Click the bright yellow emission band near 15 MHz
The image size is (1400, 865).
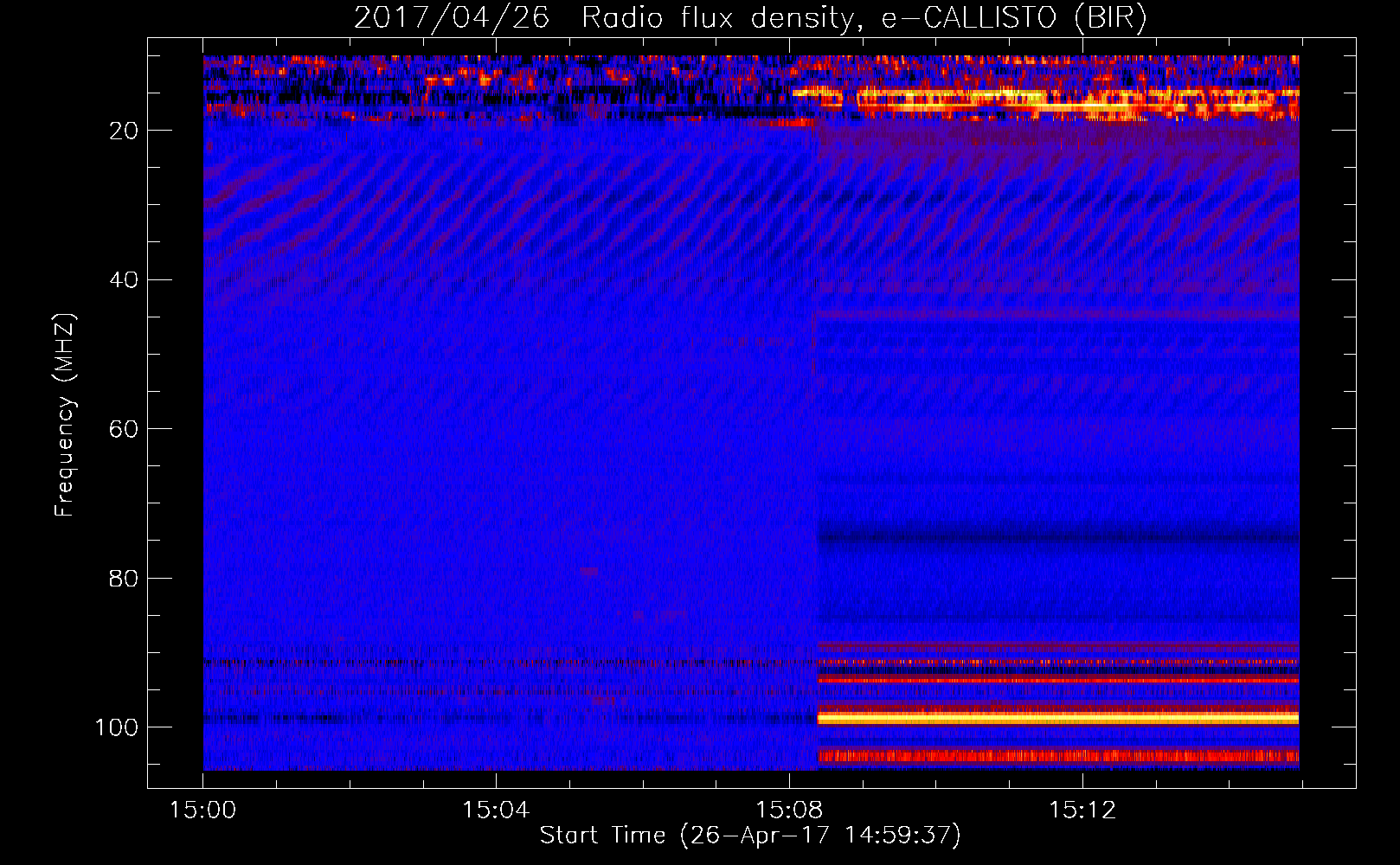[1045, 93]
